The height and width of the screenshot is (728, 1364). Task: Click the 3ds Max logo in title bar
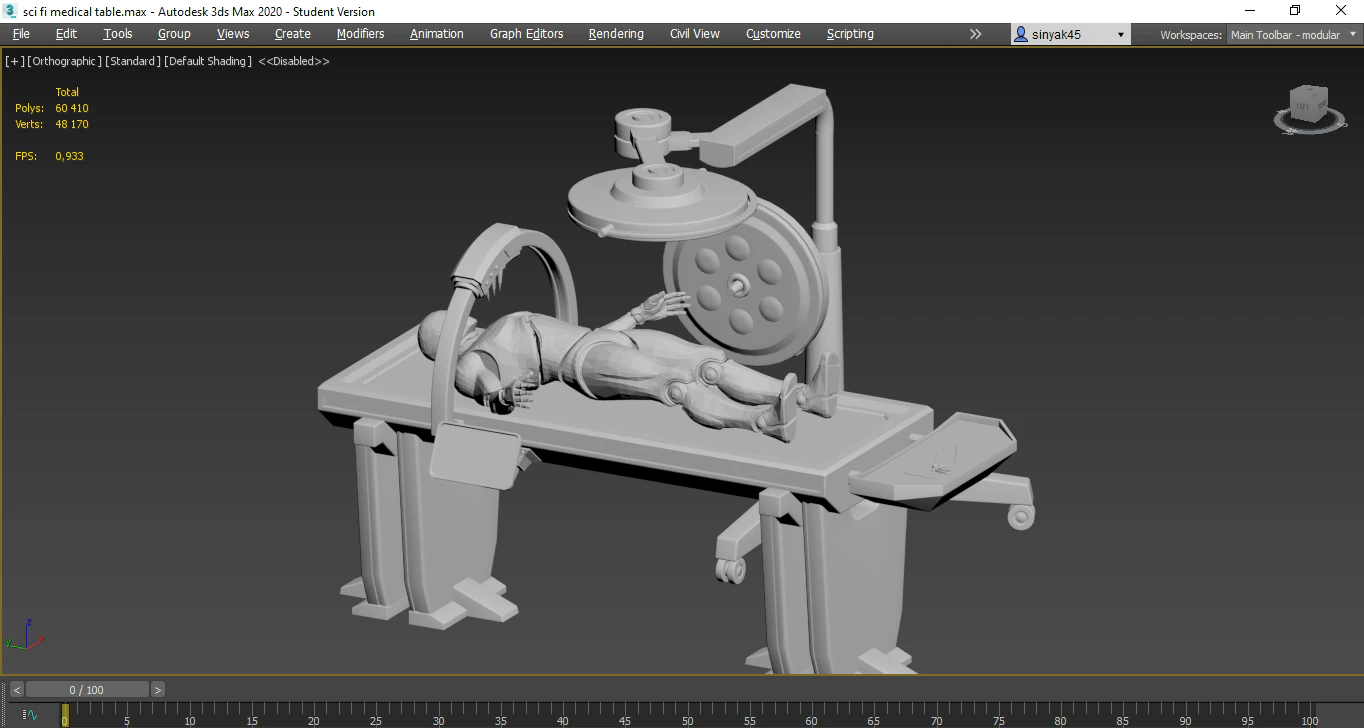[x=10, y=11]
